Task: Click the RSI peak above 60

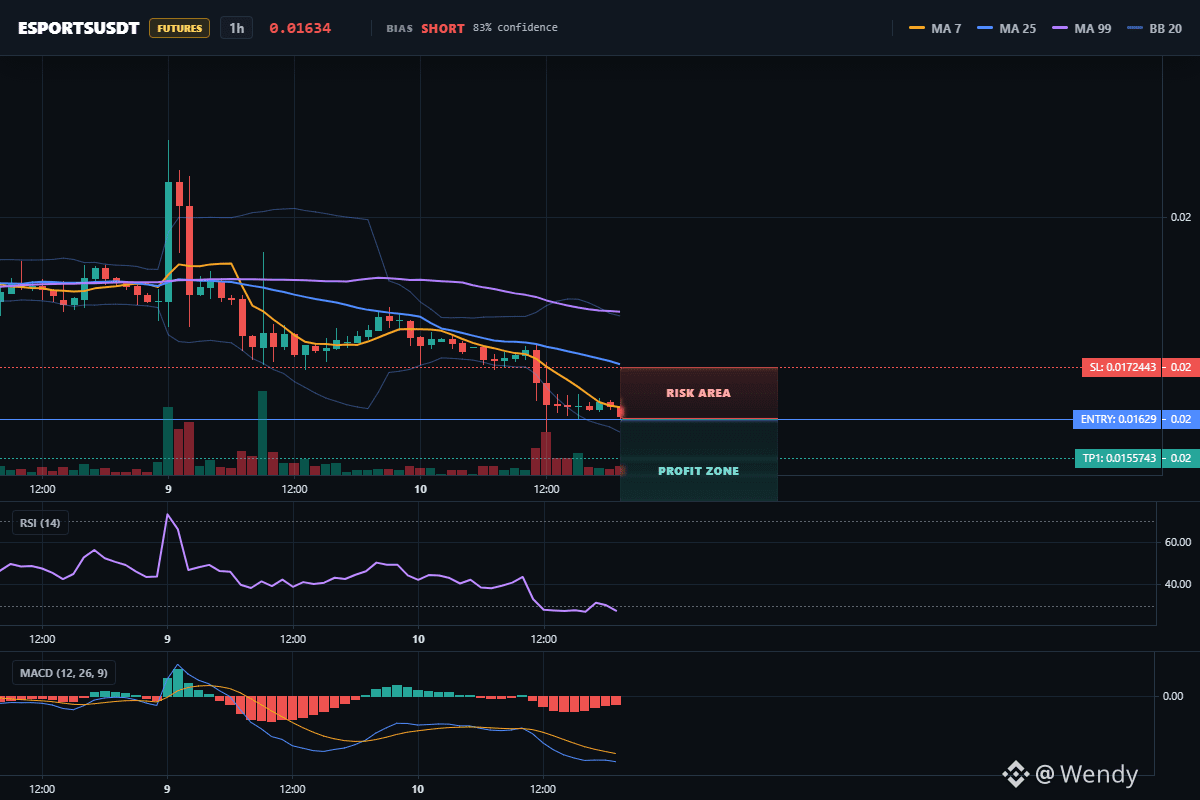Action: (168, 516)
